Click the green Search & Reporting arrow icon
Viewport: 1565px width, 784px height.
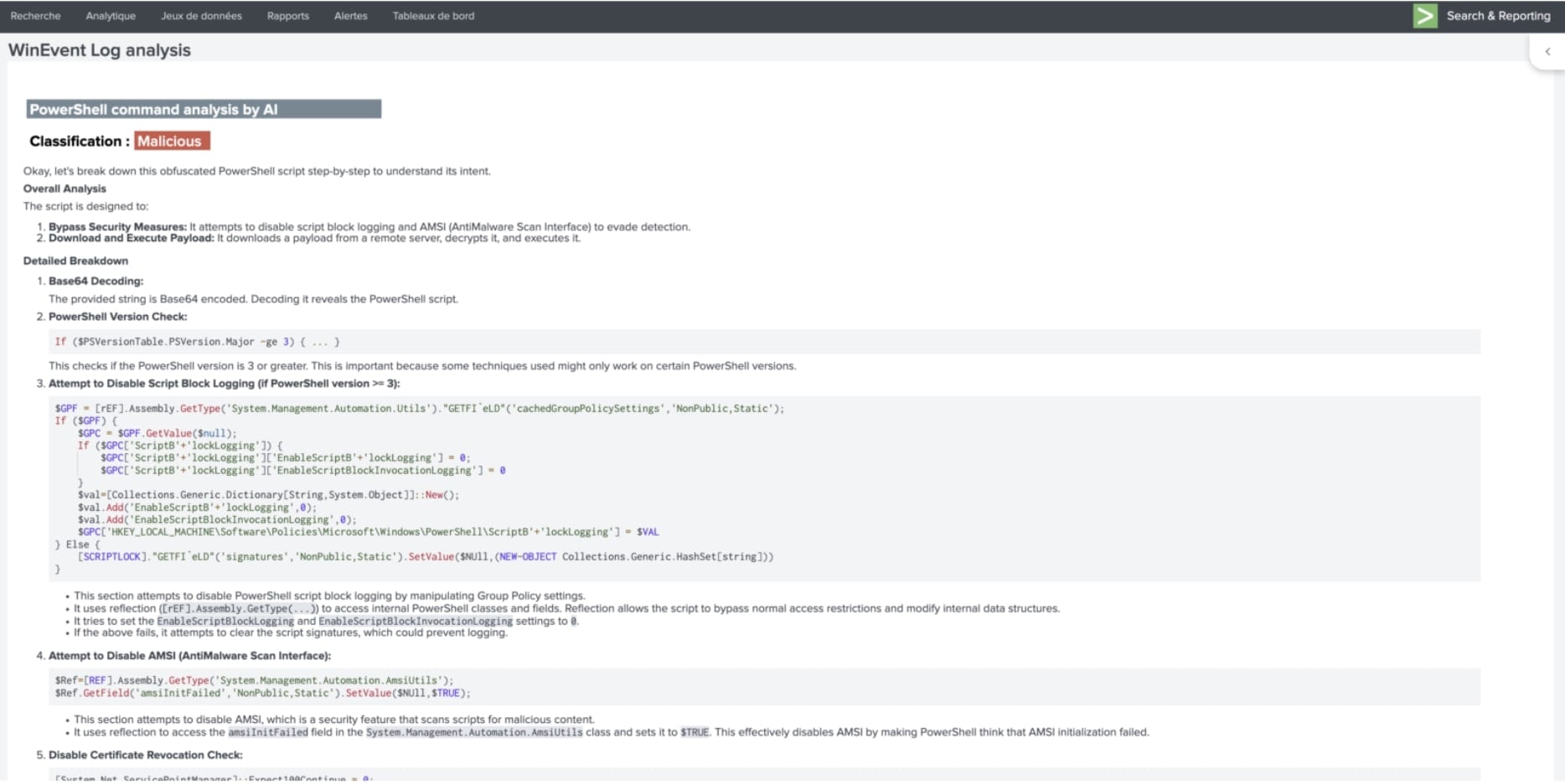pyautogui.click(x=1424, y=16)
